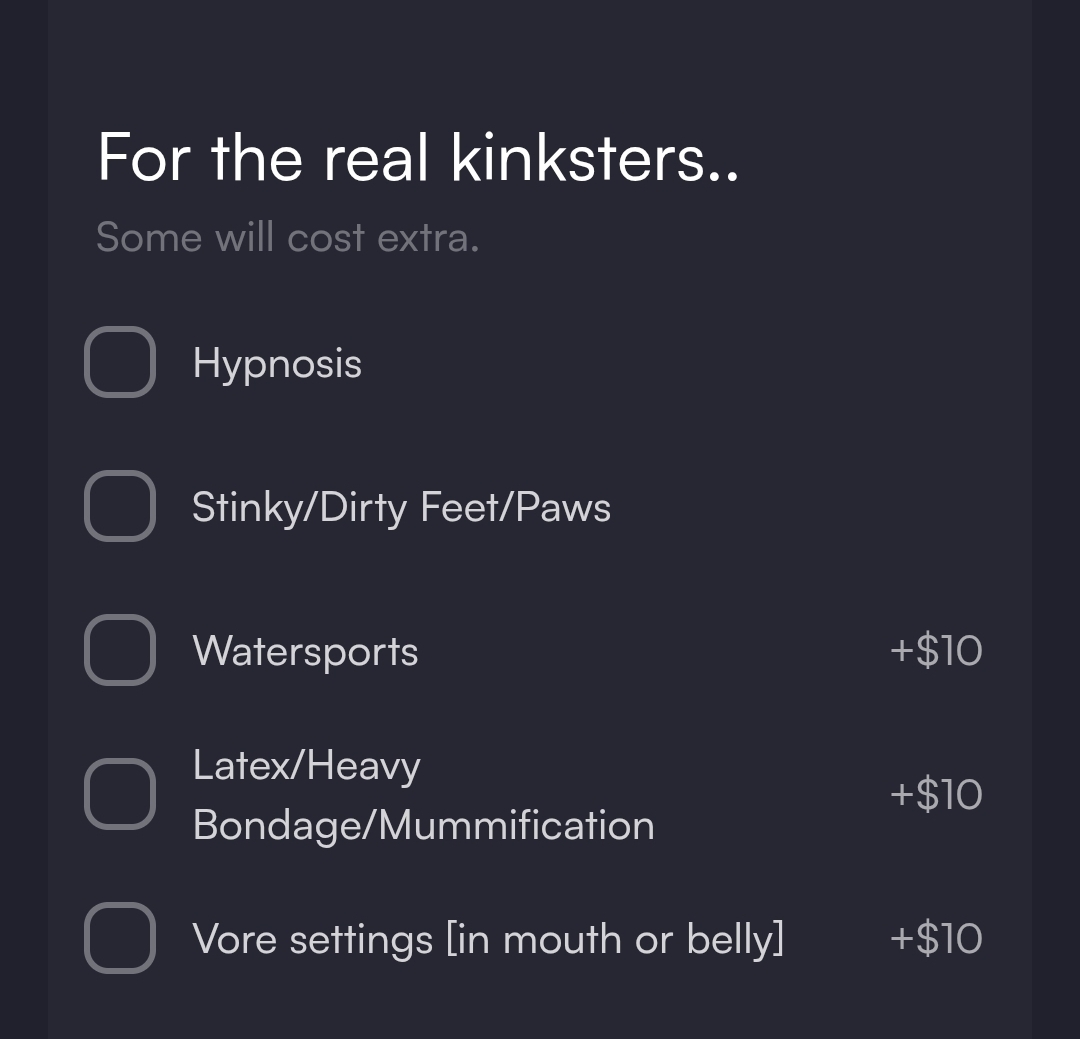Click the +$10 price beside Latex/Heavy Bondage

tap(936, 795)
